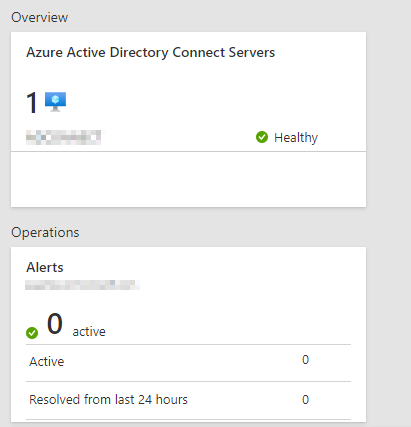Select 'Resolved from last 24 hours' row
The image size is (411, 427).
[x=188, y=400]
